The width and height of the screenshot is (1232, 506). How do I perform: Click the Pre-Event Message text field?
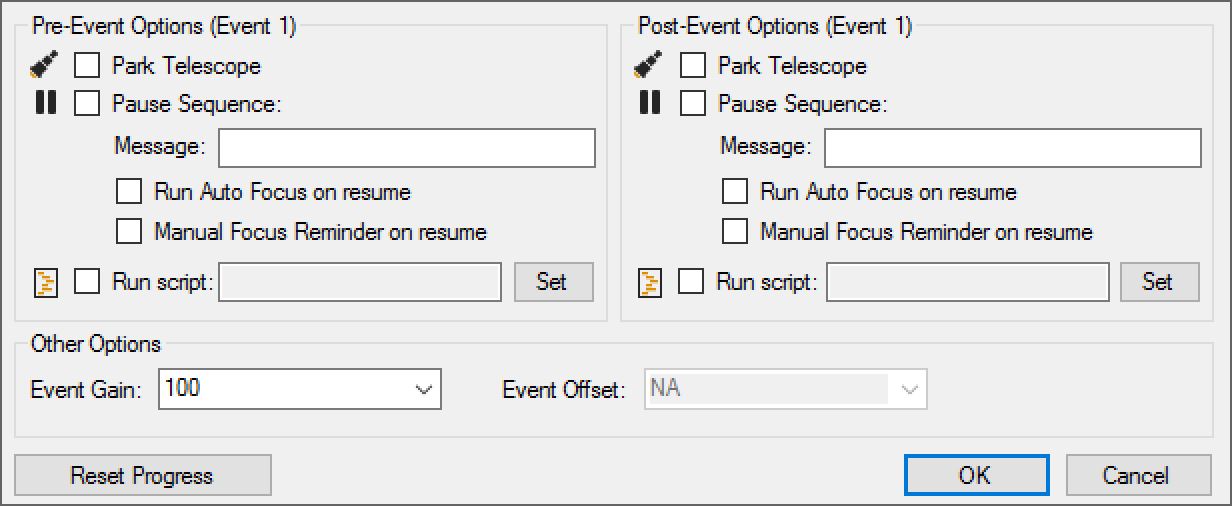click(x=407, y=147)
